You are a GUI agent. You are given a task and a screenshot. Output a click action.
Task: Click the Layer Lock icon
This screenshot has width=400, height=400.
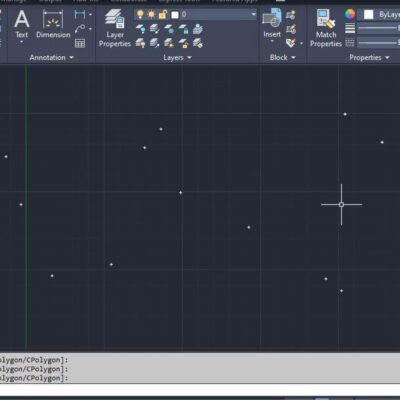click(183, 29)
